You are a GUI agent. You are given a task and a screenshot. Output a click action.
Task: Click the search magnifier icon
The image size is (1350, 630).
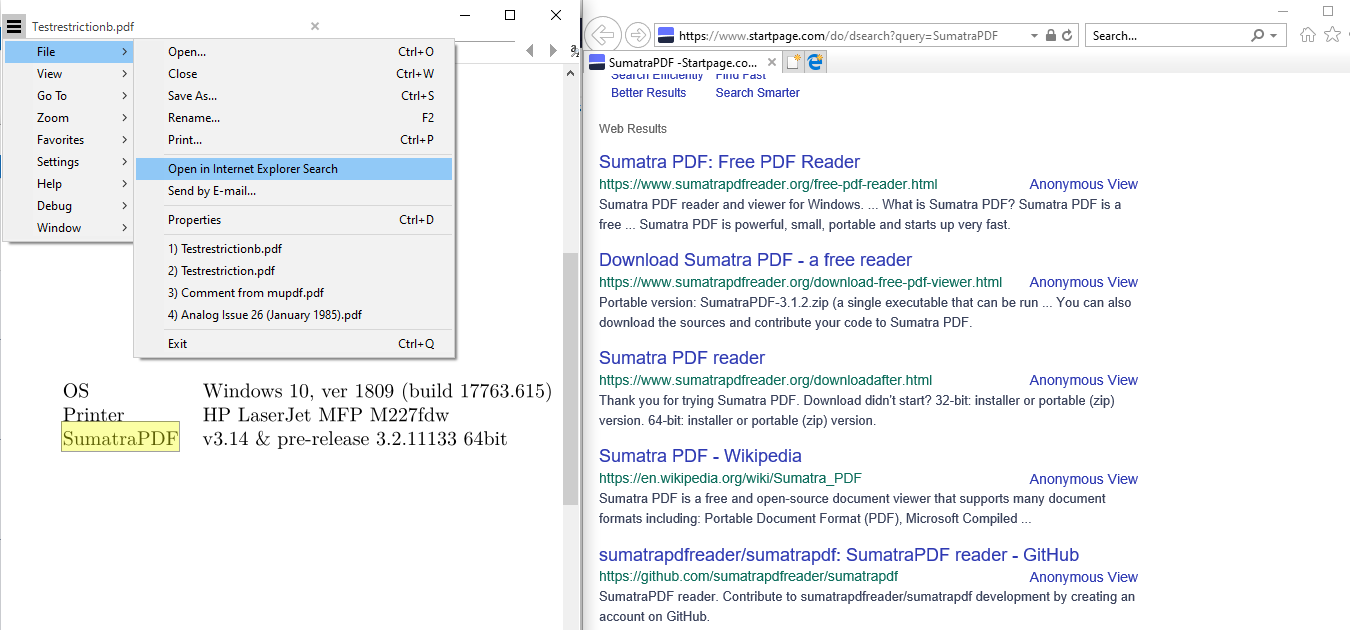[x=1259, y=34]
